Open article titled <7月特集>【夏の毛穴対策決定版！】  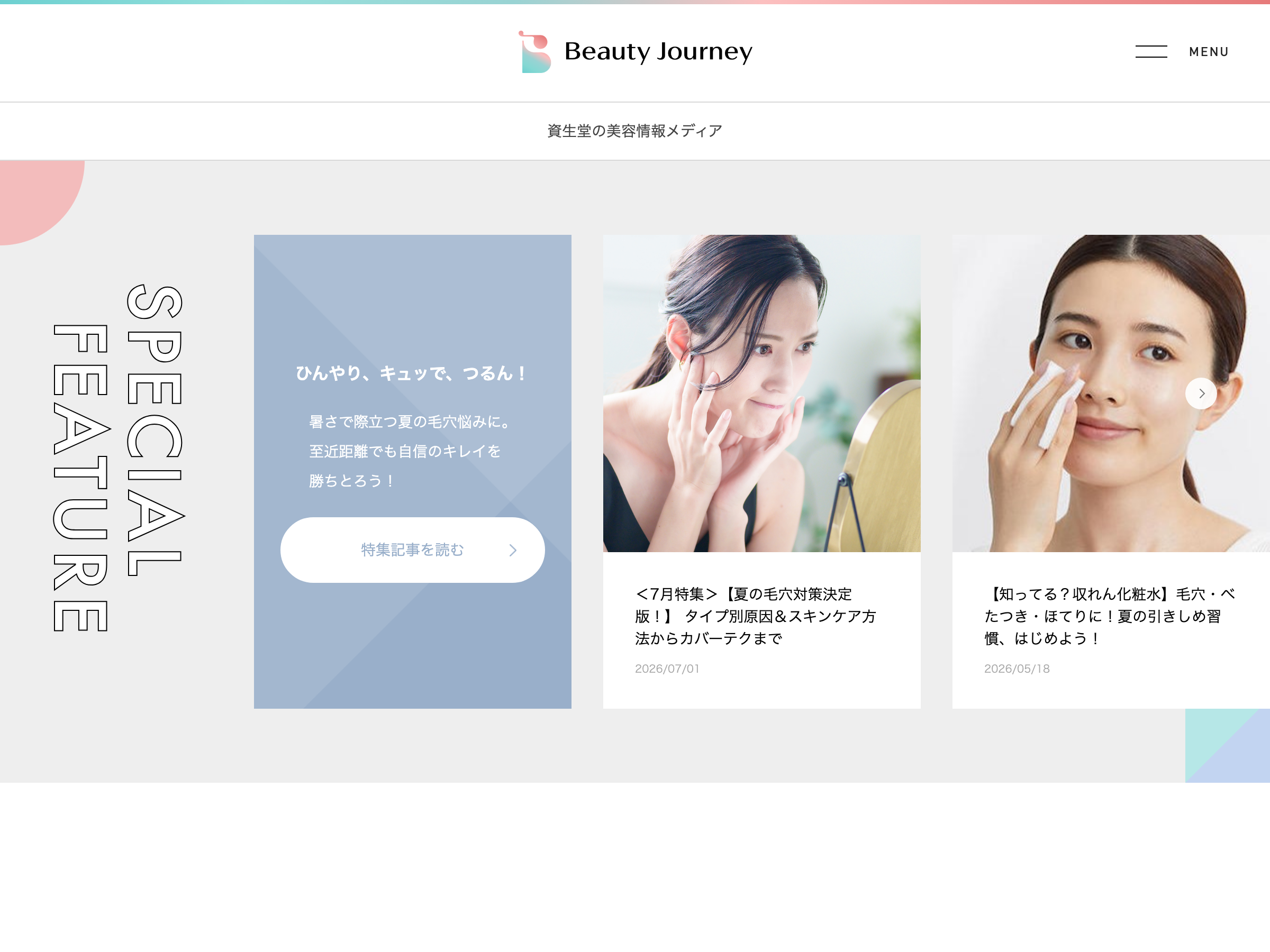pyautogui.click(x=755, y=616)
